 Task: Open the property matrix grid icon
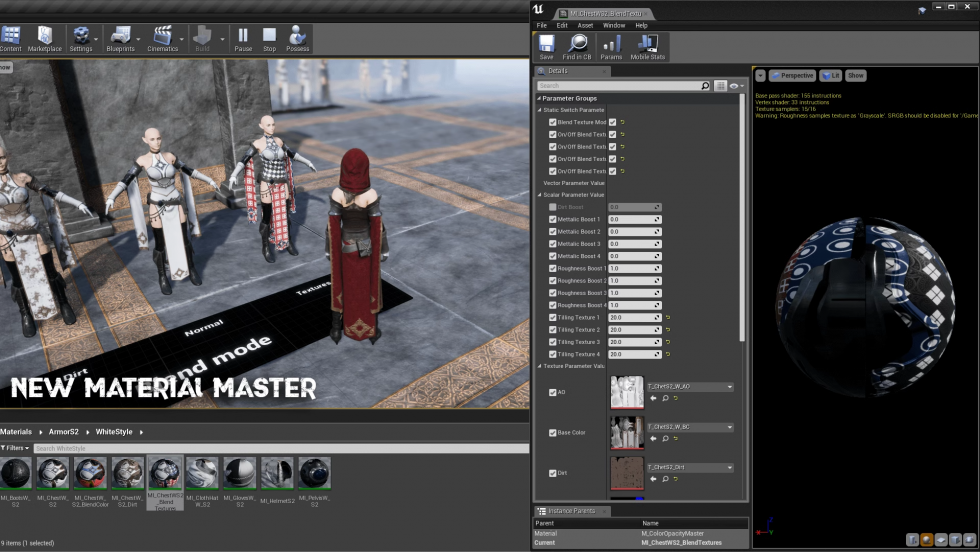pyautogui.click(x=720, y=86)
